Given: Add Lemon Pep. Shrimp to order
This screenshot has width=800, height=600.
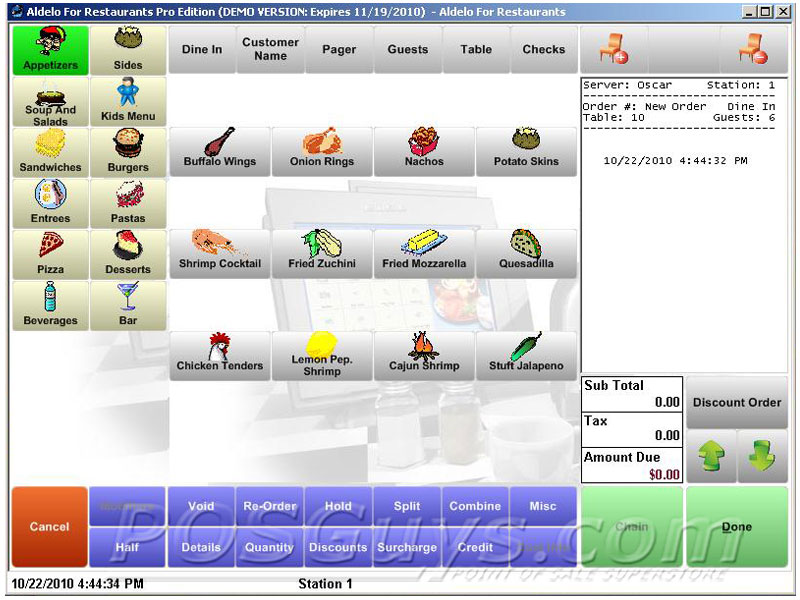Looking at the screenshot, I should pos(322,356).
